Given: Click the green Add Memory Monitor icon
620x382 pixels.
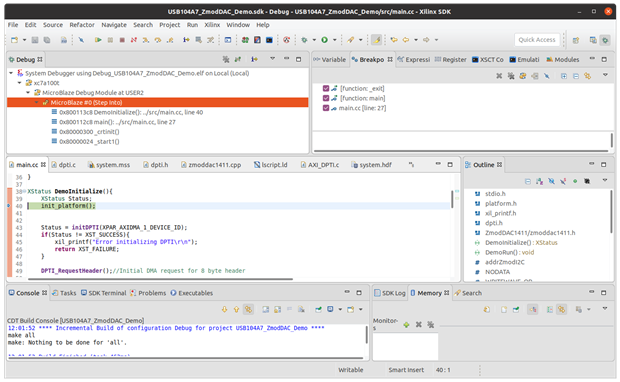Looking at the screenshot, I should click(x=406, y=325).
